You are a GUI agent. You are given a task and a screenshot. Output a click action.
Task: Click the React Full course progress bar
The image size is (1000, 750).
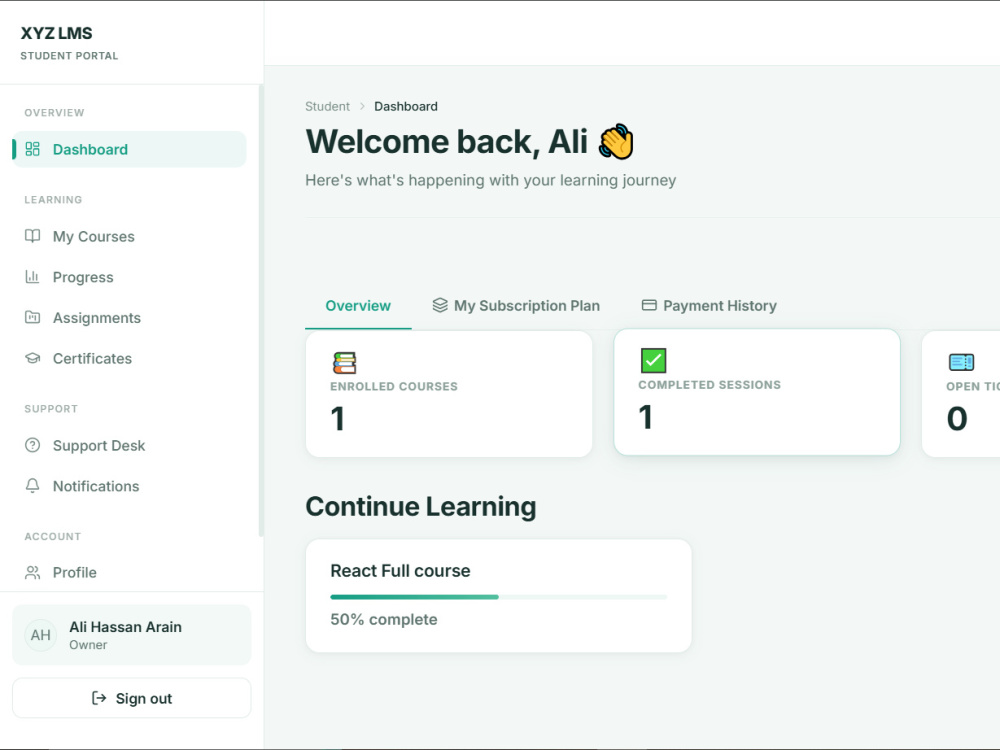499,597
